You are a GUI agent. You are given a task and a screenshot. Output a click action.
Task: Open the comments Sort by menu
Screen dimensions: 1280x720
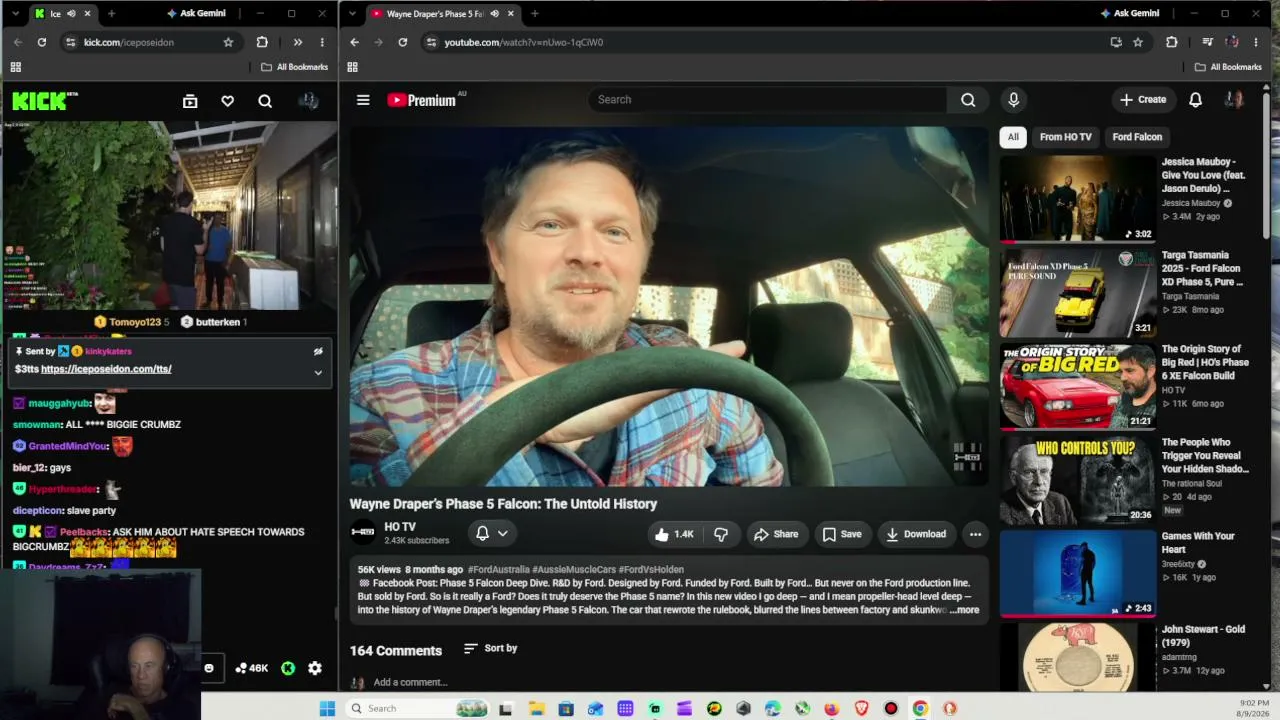[490, 648]
